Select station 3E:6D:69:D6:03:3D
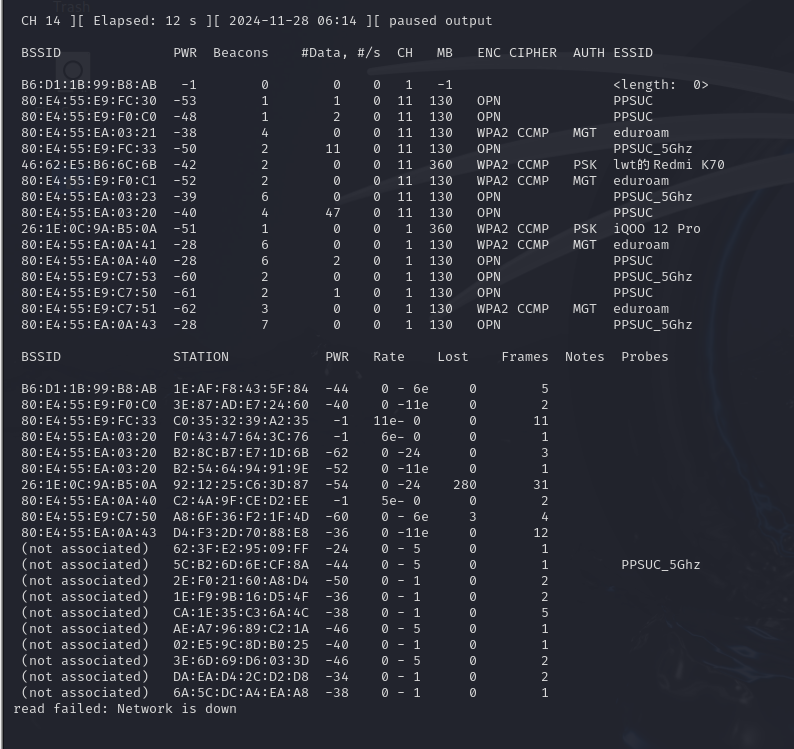The width and height of the screenshot is (794, 749). (x=241, y=661)
